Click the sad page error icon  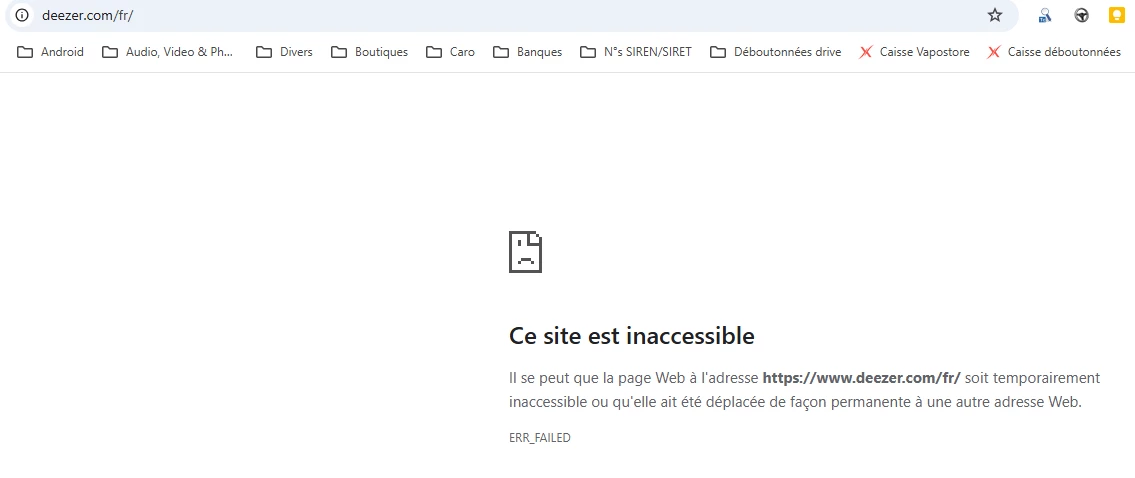pyautogui.click(x=526, y=252)
